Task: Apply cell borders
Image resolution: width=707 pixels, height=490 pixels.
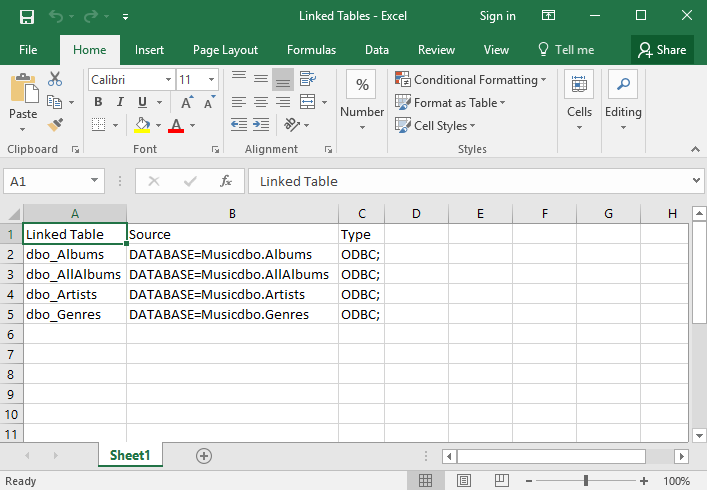Action: click(98, 125)
